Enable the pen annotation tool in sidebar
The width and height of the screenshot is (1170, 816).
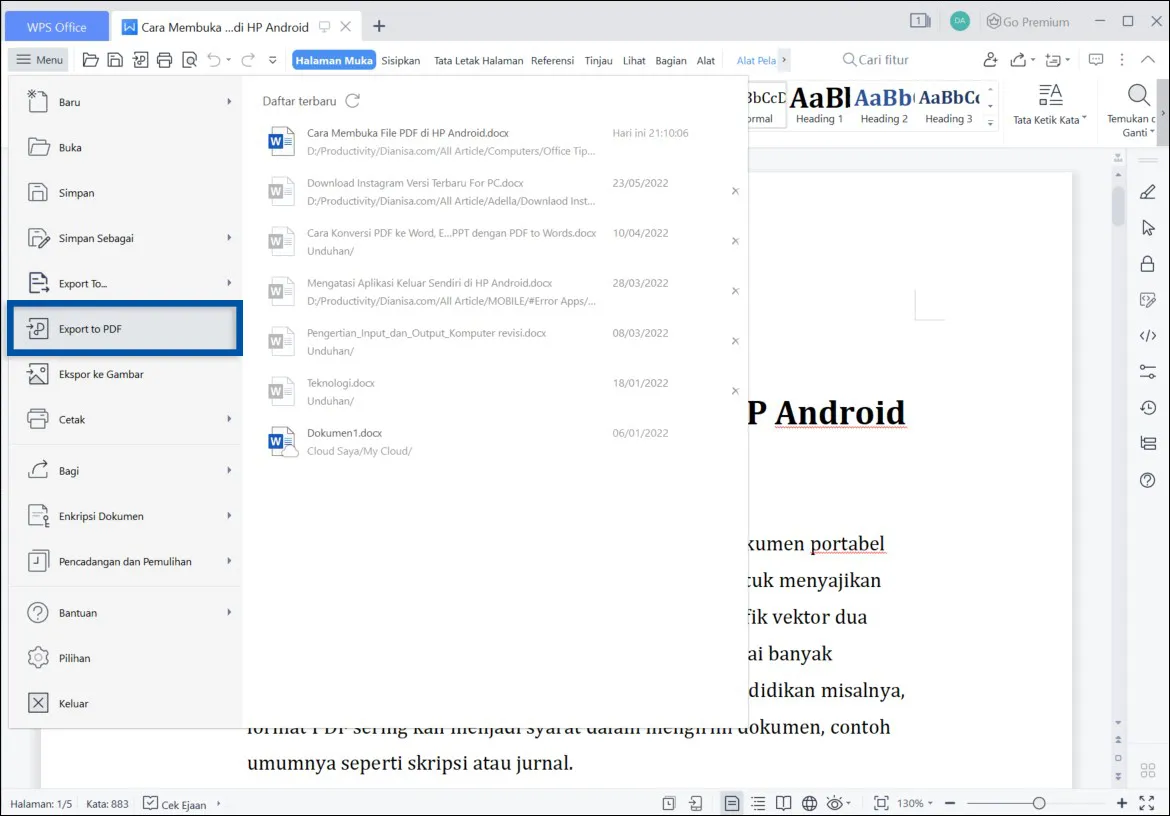pos(1147,192)
